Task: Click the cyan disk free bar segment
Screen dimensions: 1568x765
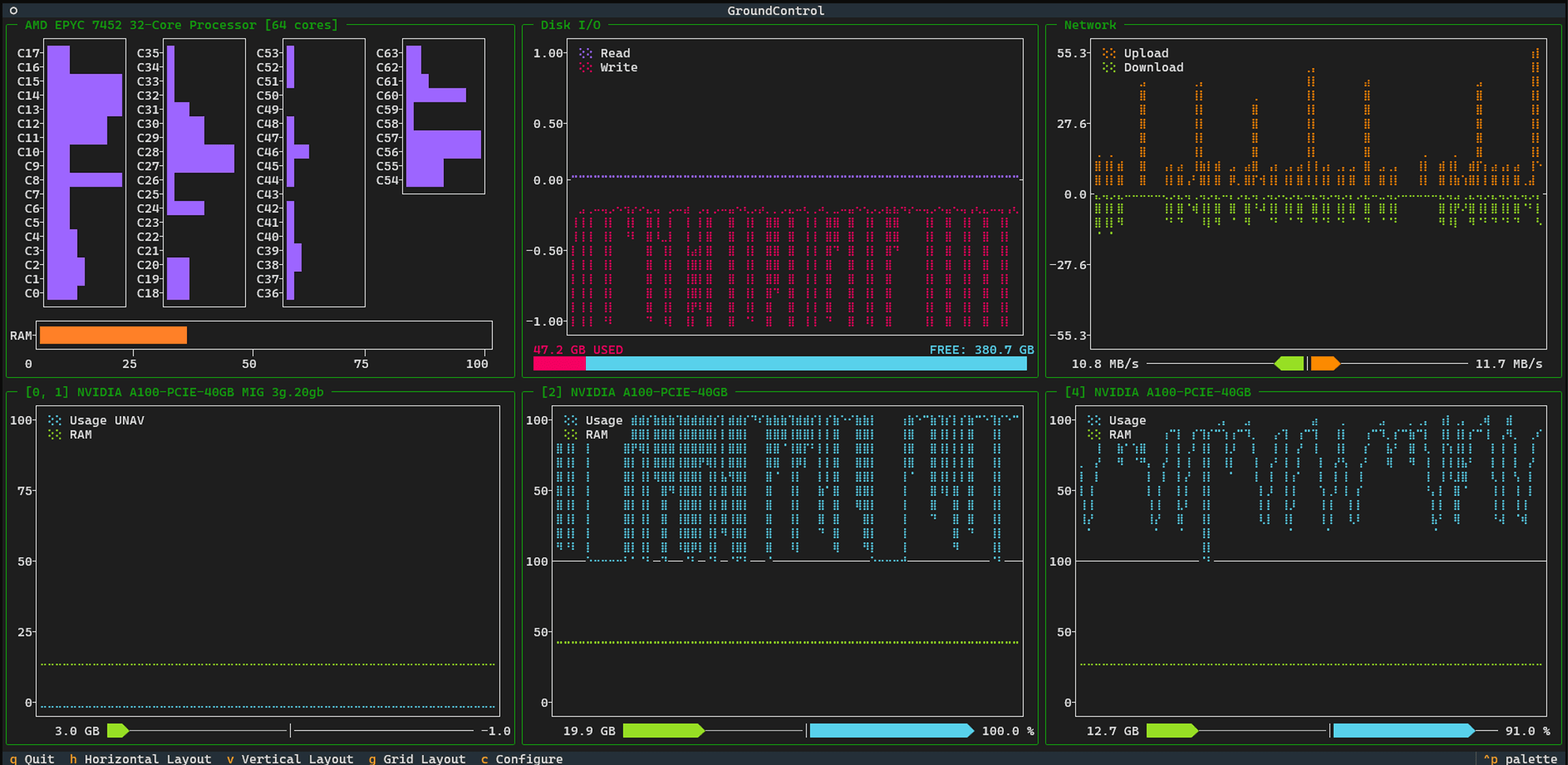Action: 806,364
